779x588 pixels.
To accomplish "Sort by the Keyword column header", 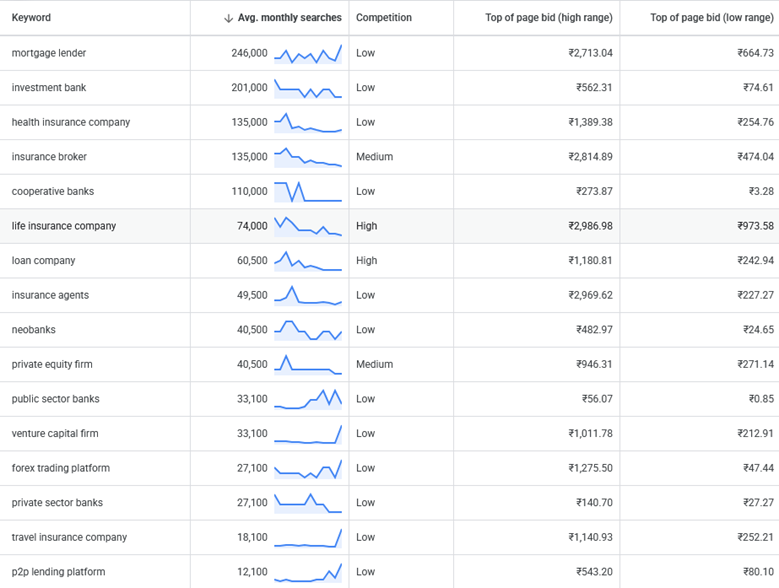I will click(31, 18).
